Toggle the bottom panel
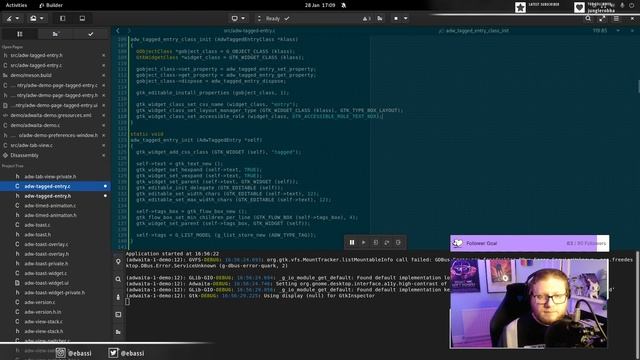Viewport: 640px width, 360px height. (82, 18)
